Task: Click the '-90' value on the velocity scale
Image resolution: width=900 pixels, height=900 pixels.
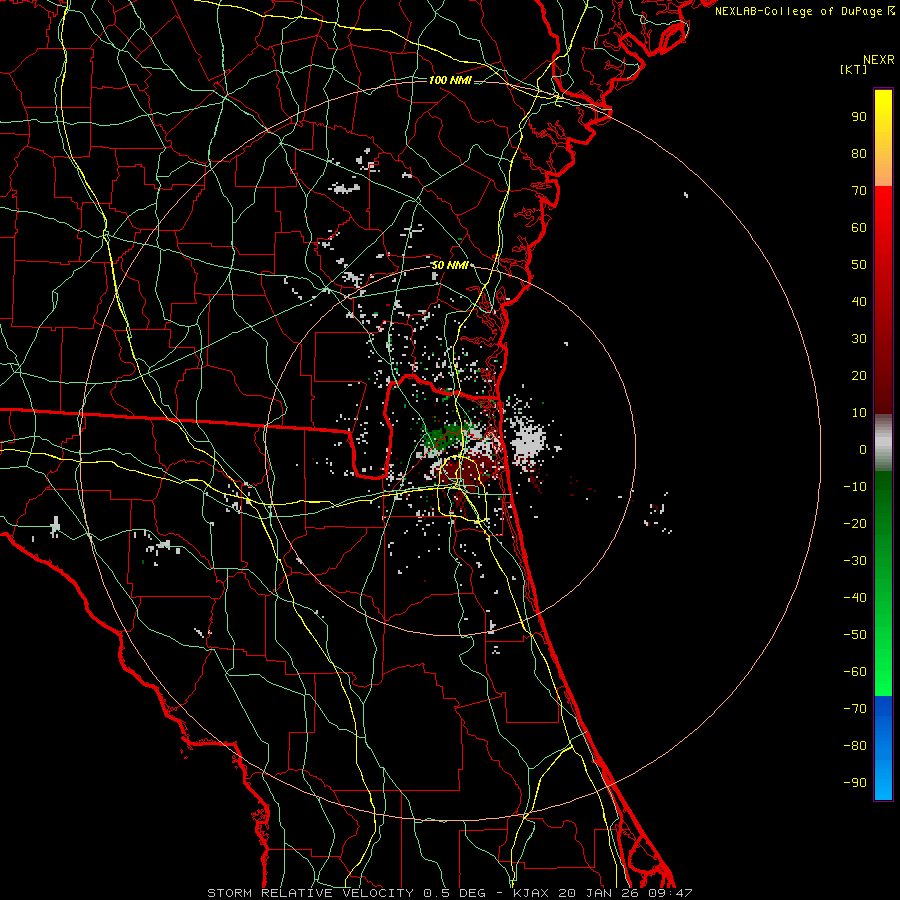Action: pyautogui.click(x=855, y=783)
